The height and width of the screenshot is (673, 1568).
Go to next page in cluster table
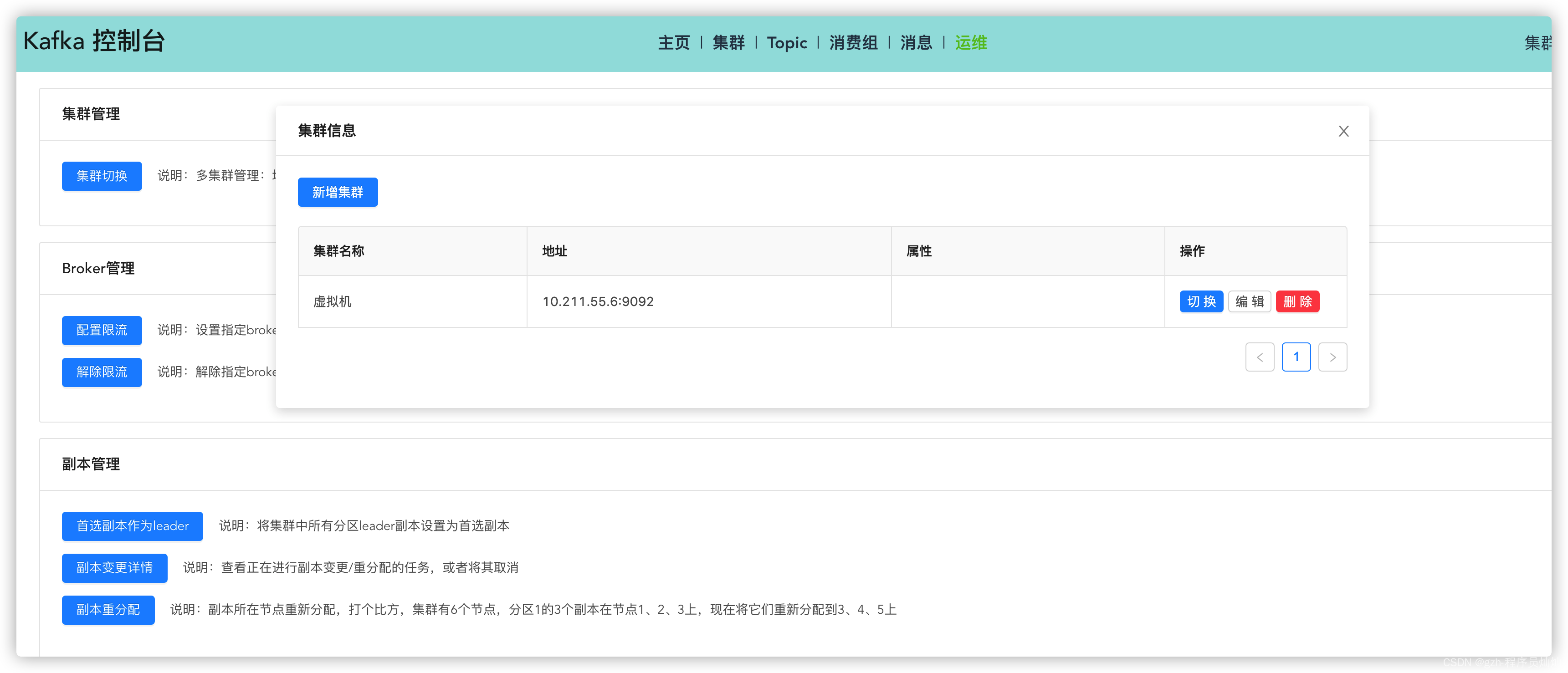tap(1332, 357)
